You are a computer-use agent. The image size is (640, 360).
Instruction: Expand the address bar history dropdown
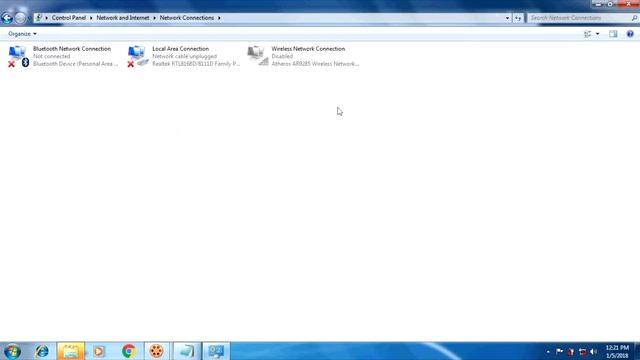(507, 18)
